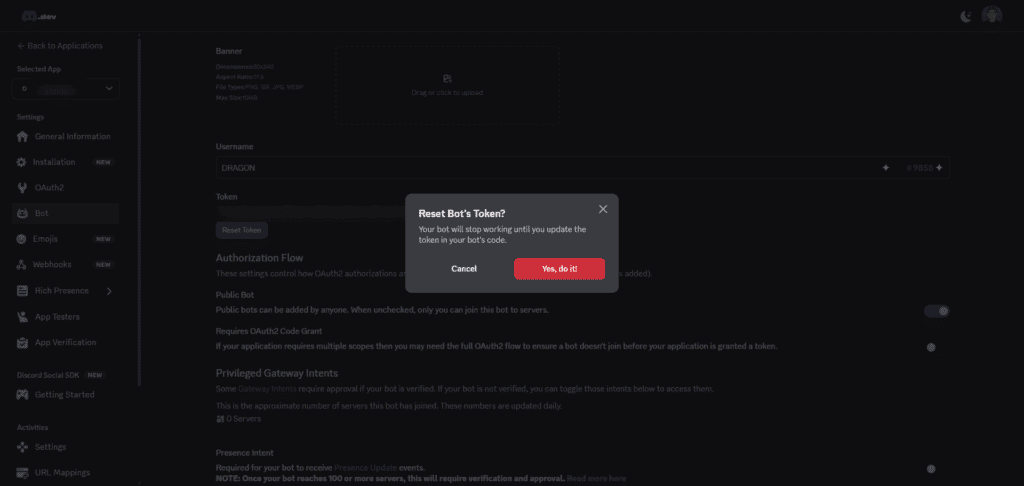
Task: Cancel the Reset Bot's Token dialog
Action: coord(464,268)
